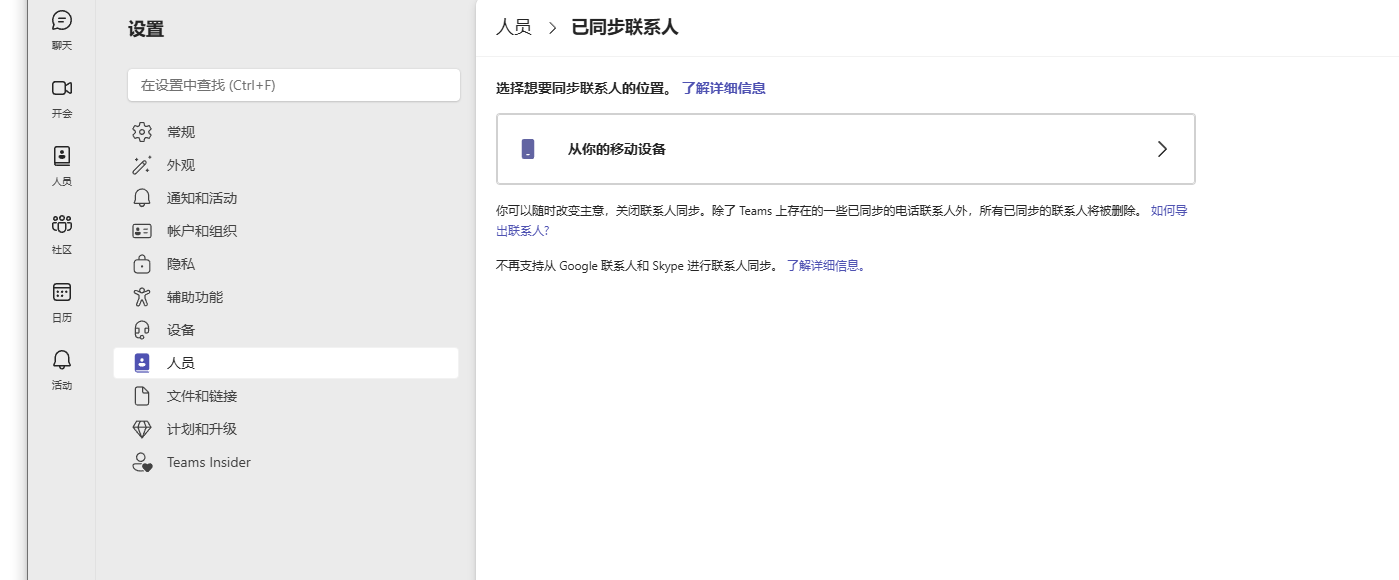Open the 聊天 chat icon in sidebar
Image resolution: width=1399 pixels, height=580 pixels.
[62, 20]
